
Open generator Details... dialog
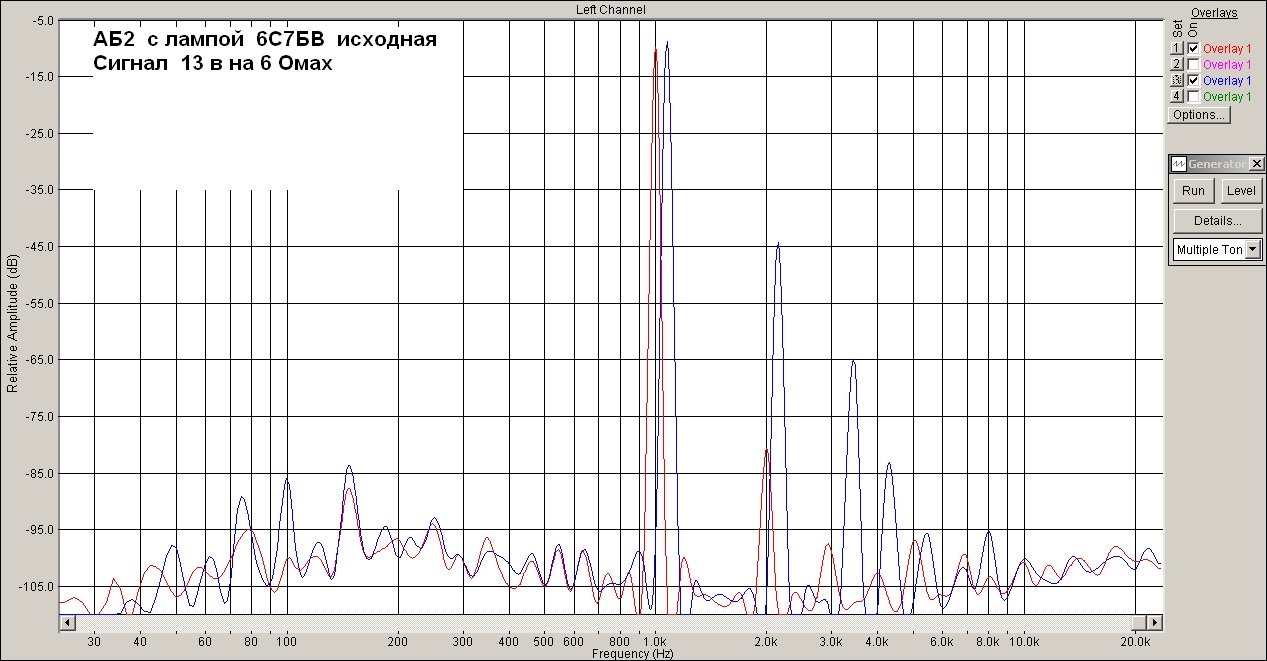pos(1217,221)
